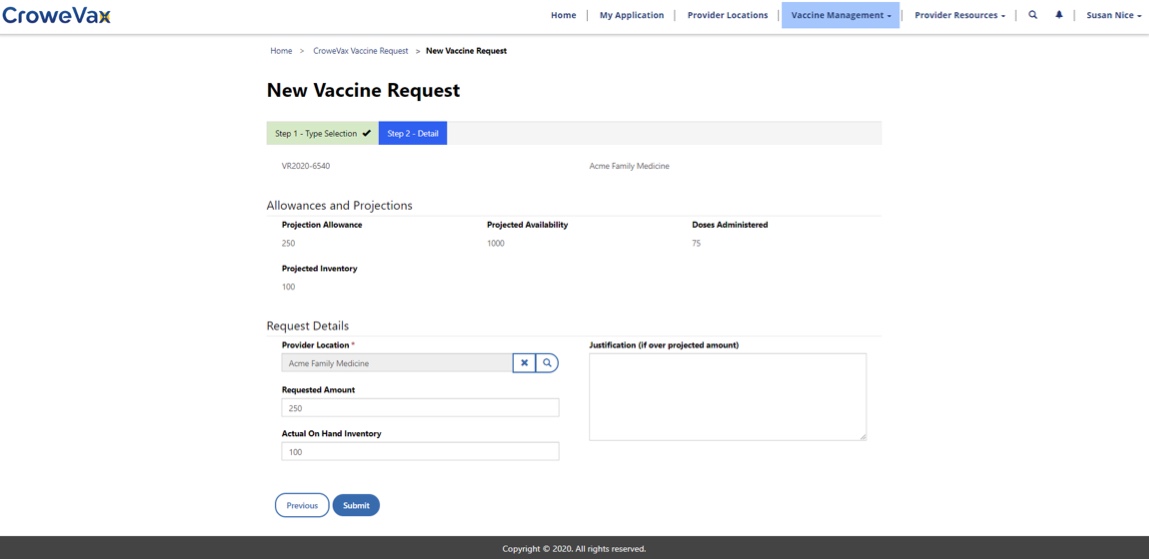Screen dimensions: 1149x559
Task: Focus the Requested Amount input field
Action: point(420,408)
